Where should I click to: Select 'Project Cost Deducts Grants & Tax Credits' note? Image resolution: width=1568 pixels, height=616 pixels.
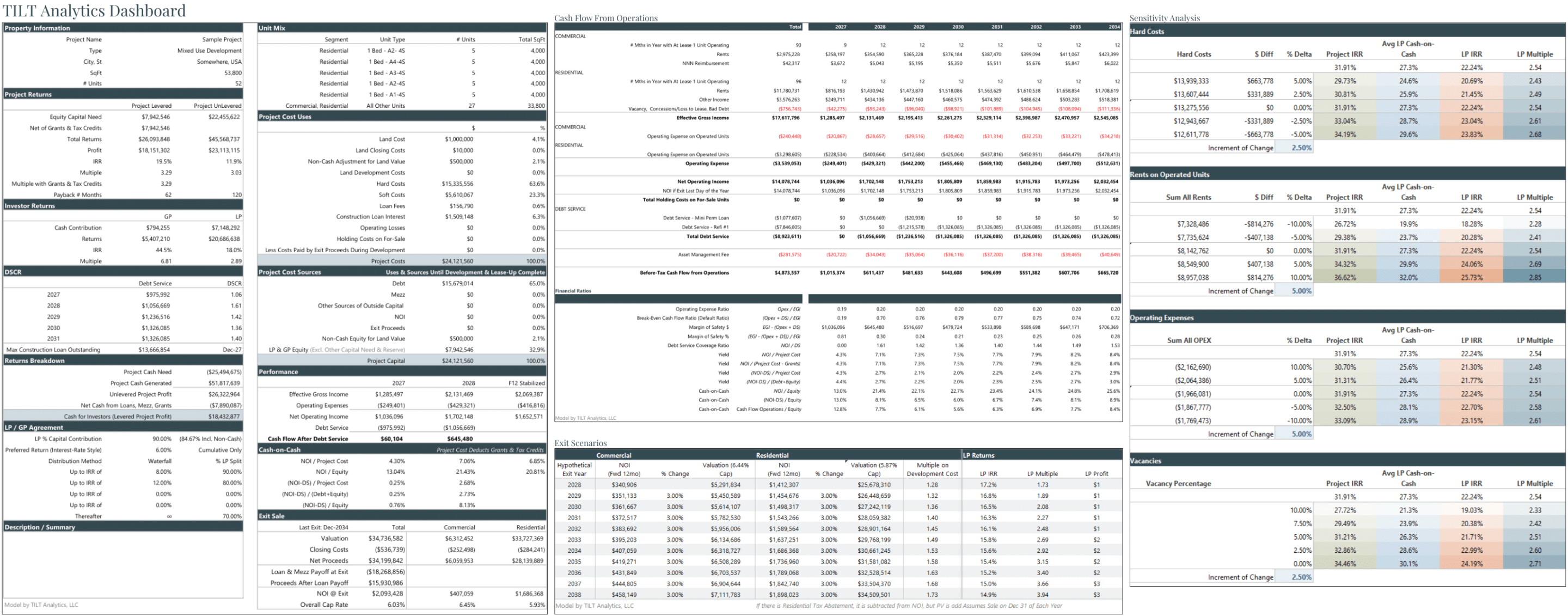[x=490, y=450]
